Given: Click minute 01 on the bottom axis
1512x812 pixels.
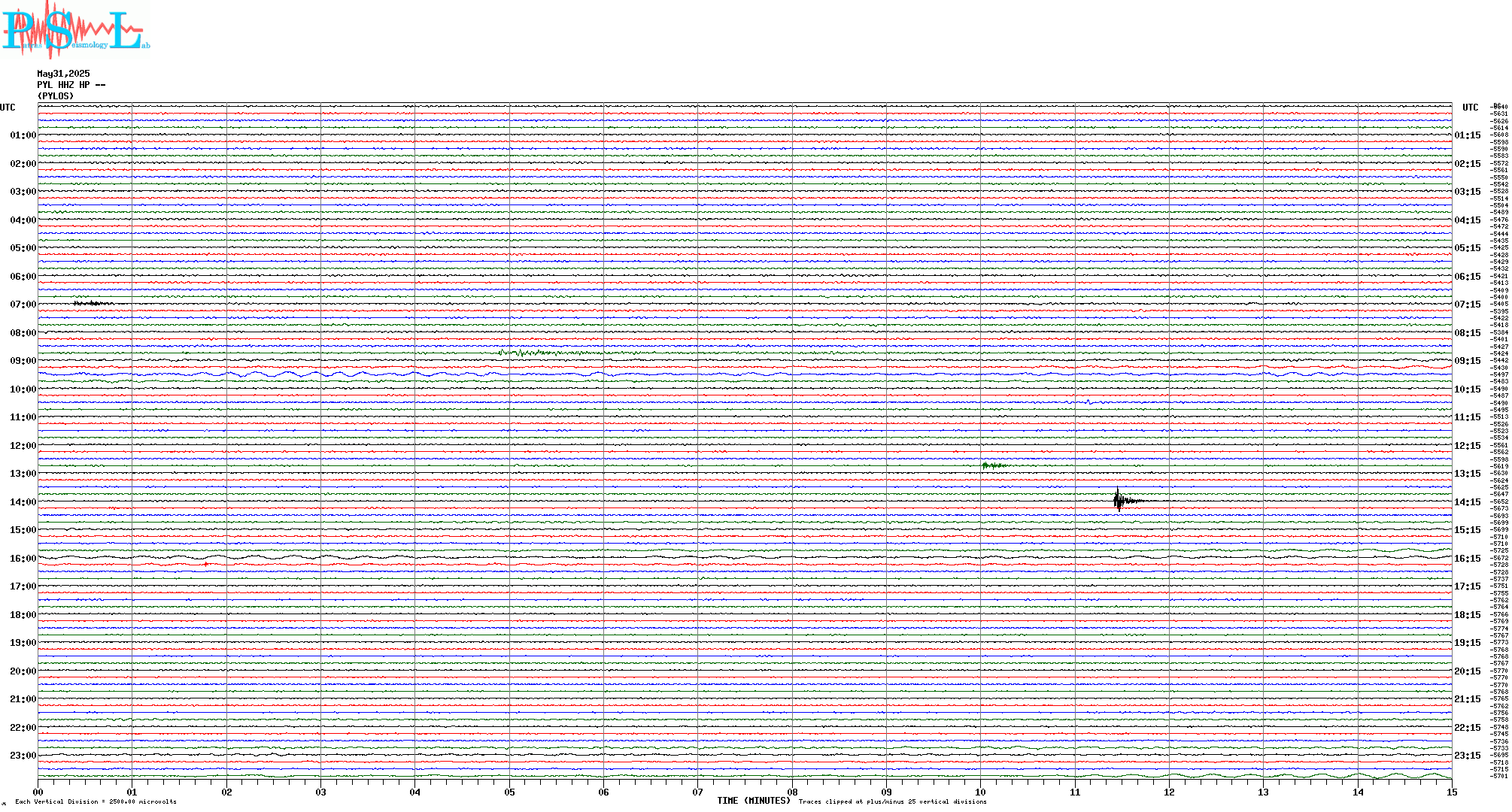Looking at the screenshot, I should [132, 792].
